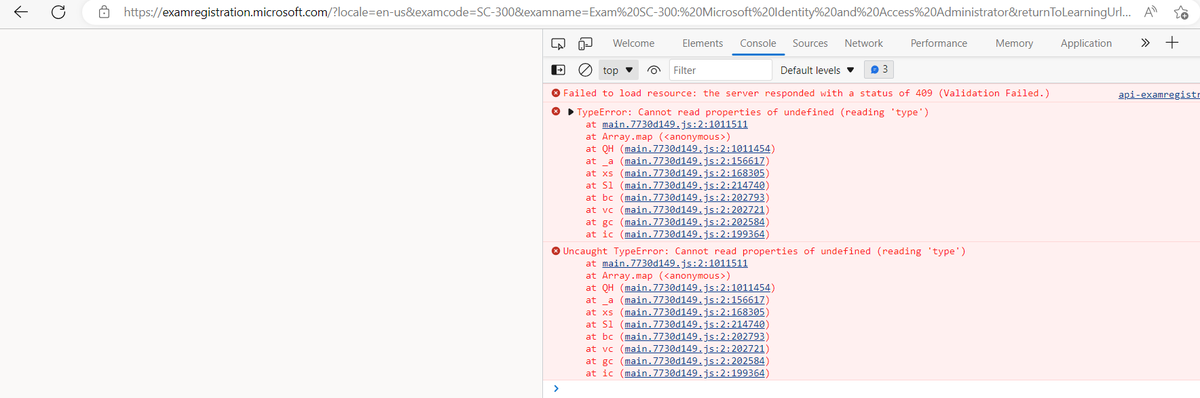Open the Application tab

(x=1086, y=43)
